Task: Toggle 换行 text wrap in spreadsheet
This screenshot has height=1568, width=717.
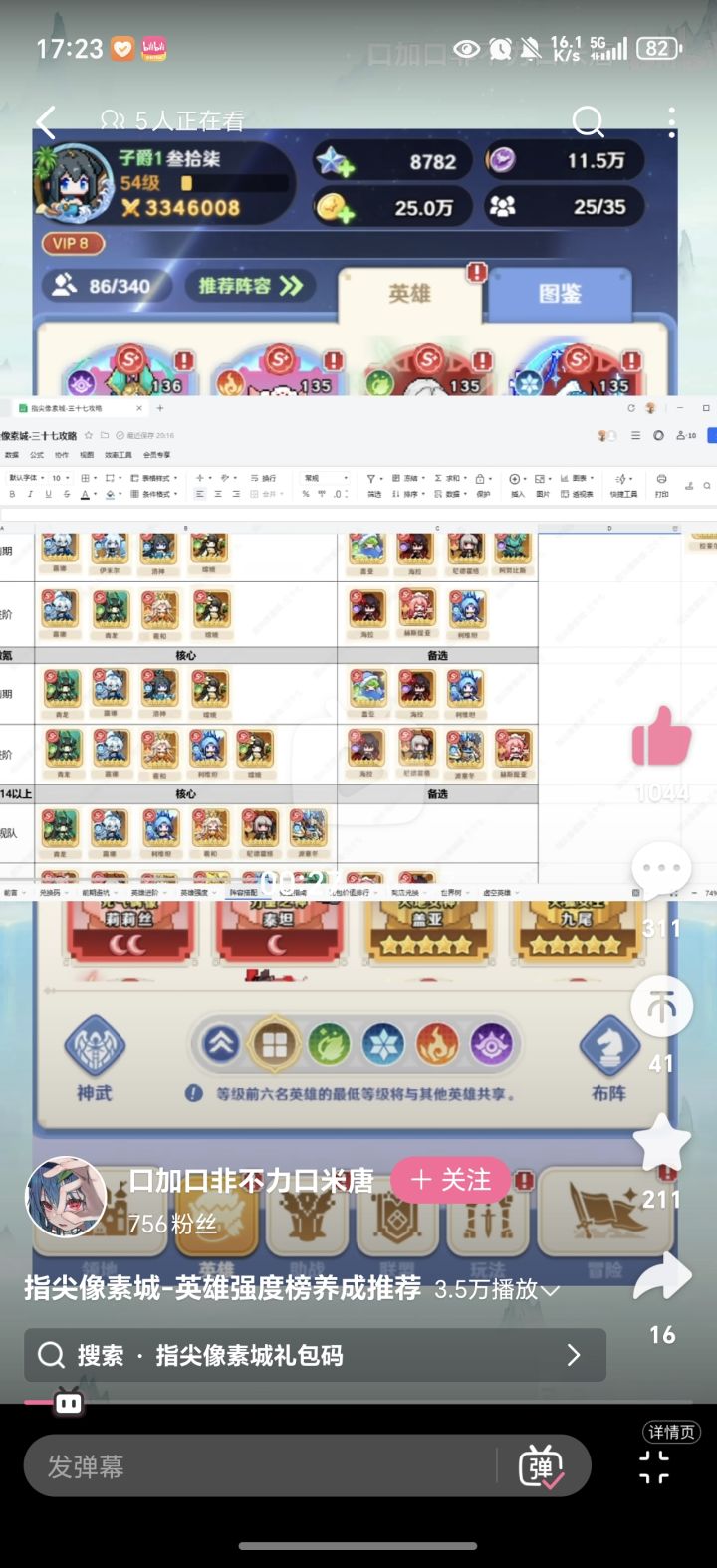Action: point(263,478)
